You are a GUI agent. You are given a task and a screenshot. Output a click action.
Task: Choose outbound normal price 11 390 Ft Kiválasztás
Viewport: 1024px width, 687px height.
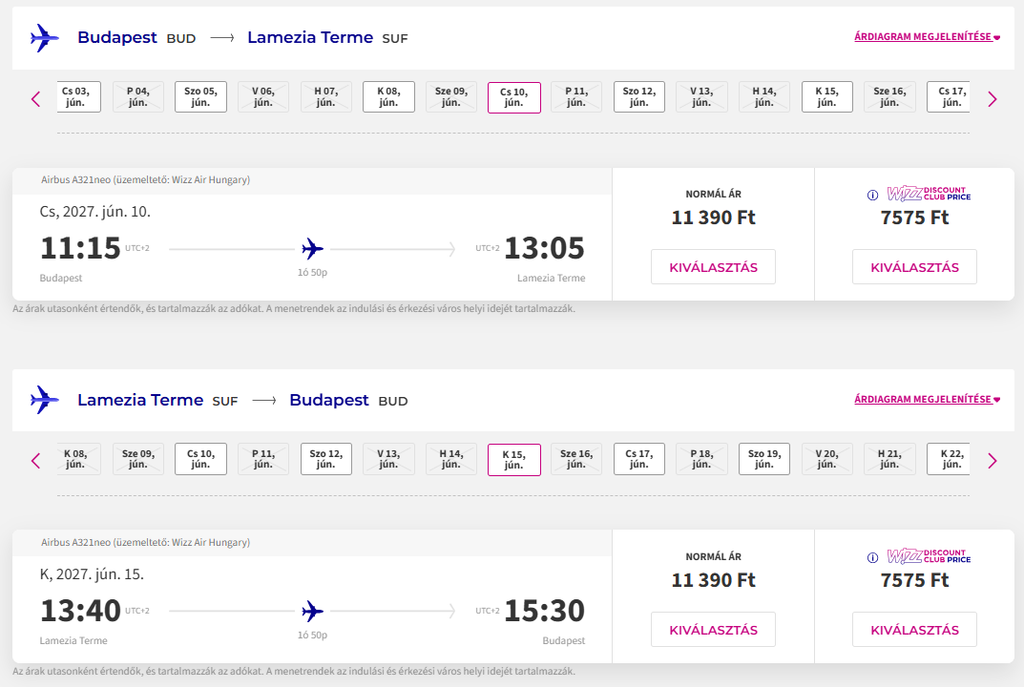point(713,267)
